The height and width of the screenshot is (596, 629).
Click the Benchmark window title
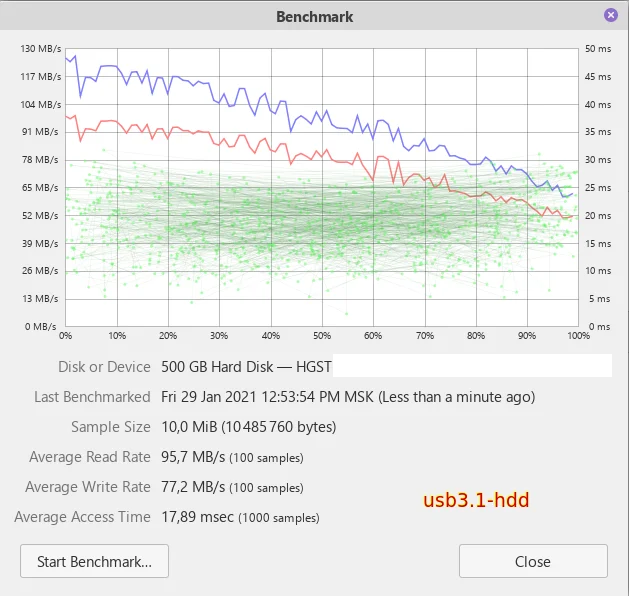314,17
